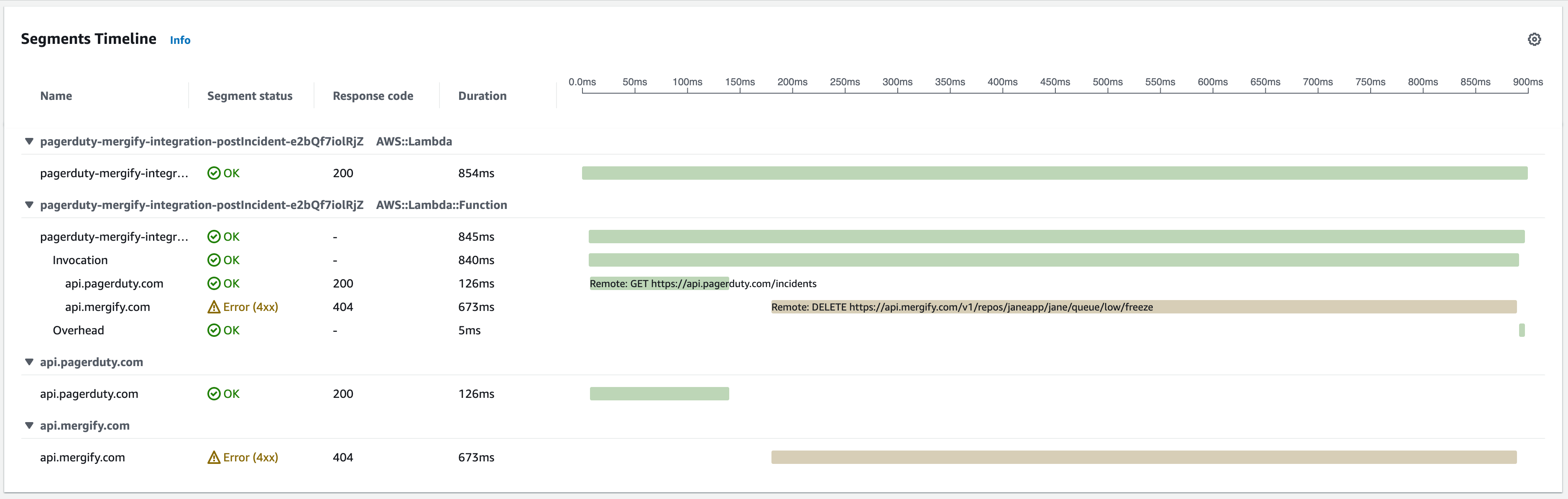Open the timeline settings gear icon

pyautogui.click(x=1534, y=40)
